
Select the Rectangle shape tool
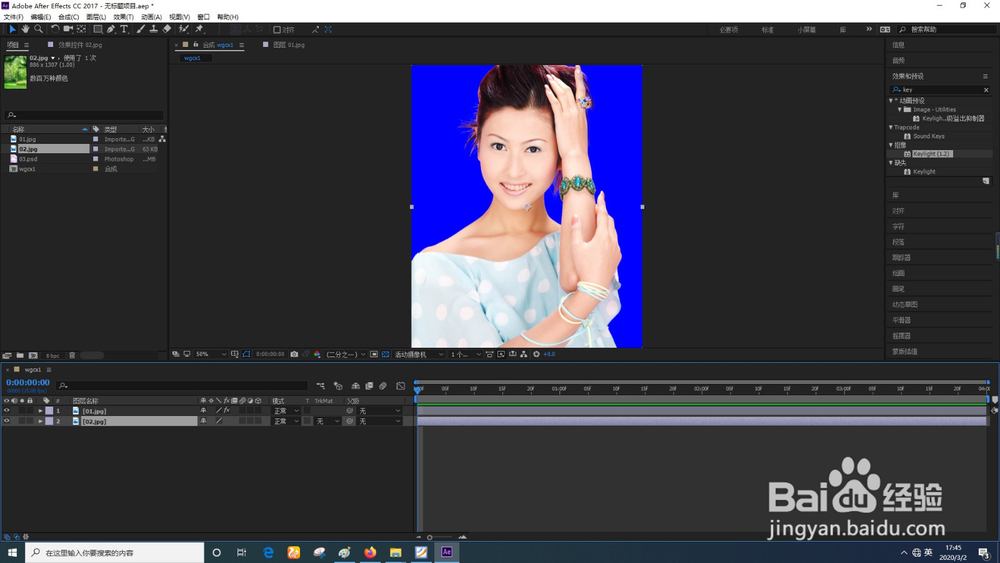98,29
